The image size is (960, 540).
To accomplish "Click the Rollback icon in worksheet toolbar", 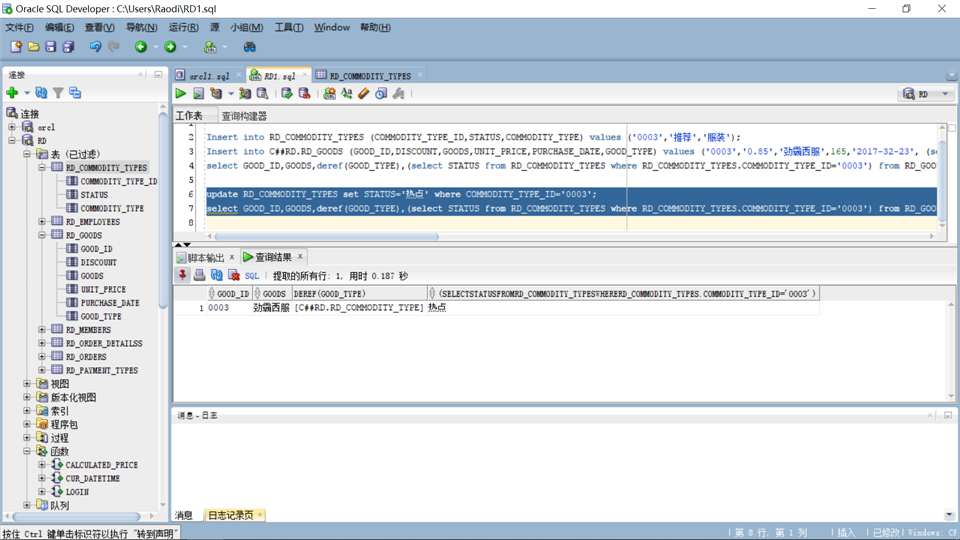I will point(304,94).
